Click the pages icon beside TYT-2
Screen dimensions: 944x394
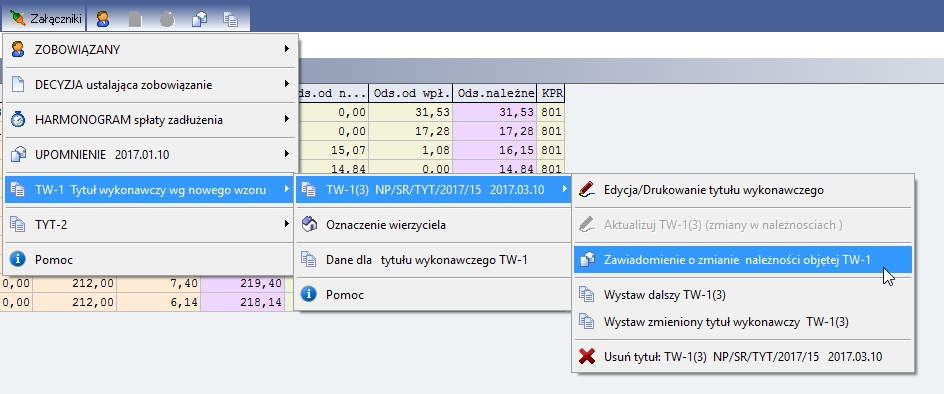pos(18,225)
